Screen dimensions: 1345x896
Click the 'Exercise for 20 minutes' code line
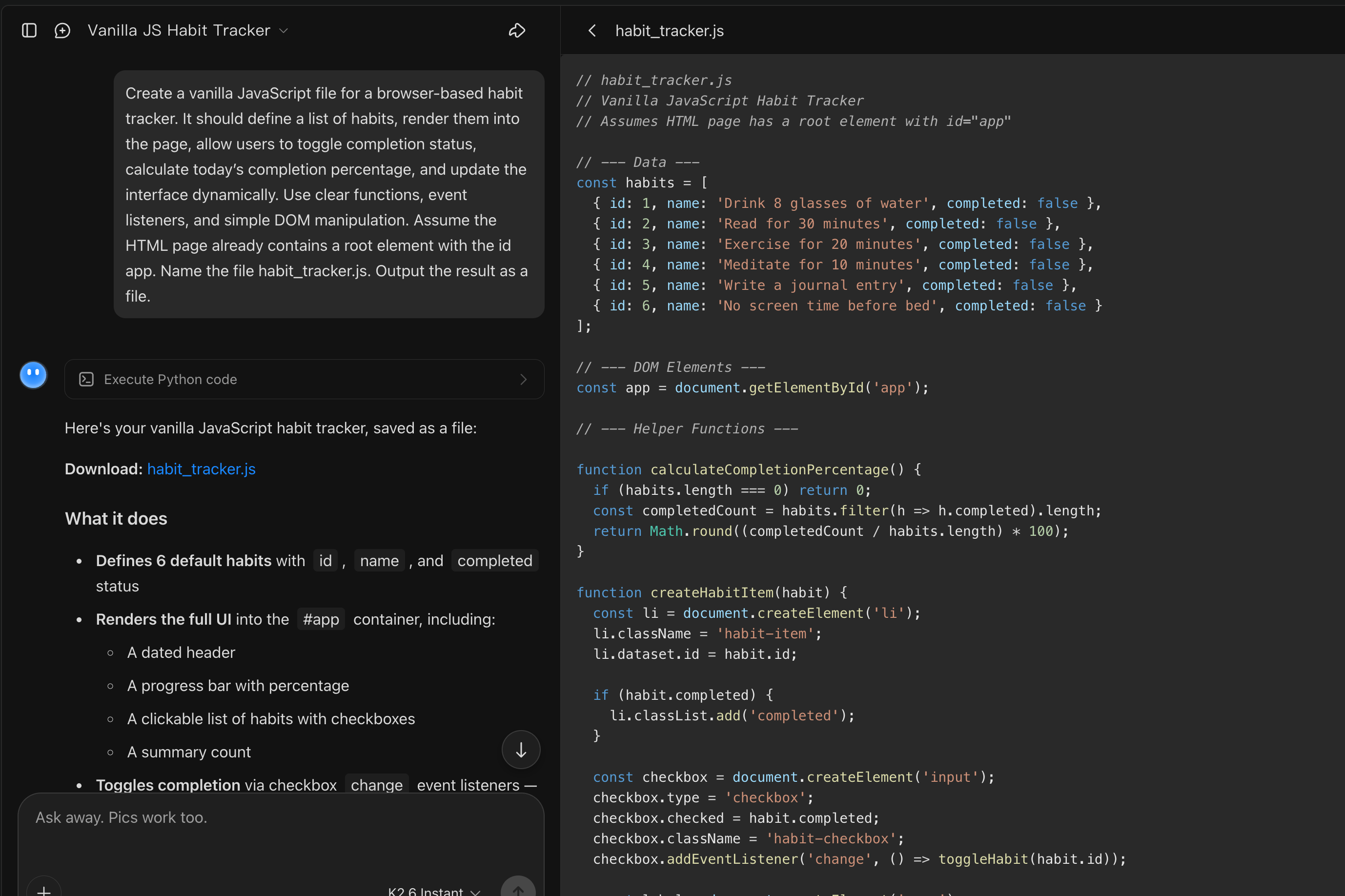pyautogui.click(x=843, y=244)
